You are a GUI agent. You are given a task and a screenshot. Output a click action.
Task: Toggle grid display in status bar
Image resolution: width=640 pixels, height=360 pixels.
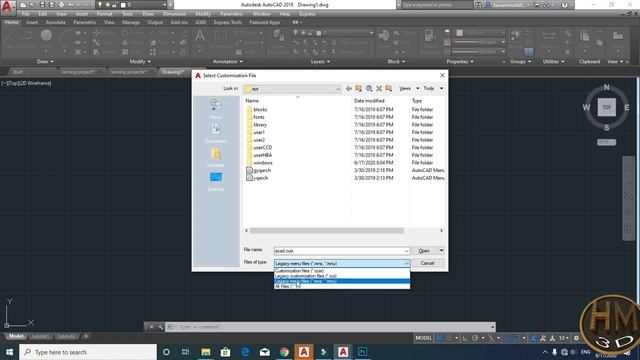439,338
